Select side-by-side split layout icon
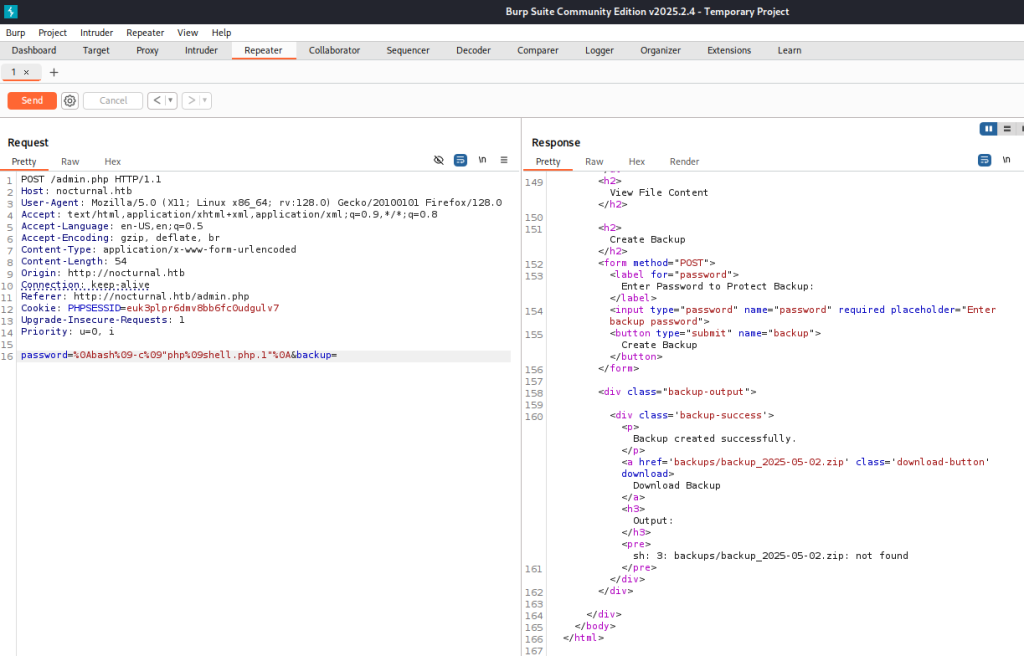The height and width of the screenshot is (656, 1024). point(988,129)
